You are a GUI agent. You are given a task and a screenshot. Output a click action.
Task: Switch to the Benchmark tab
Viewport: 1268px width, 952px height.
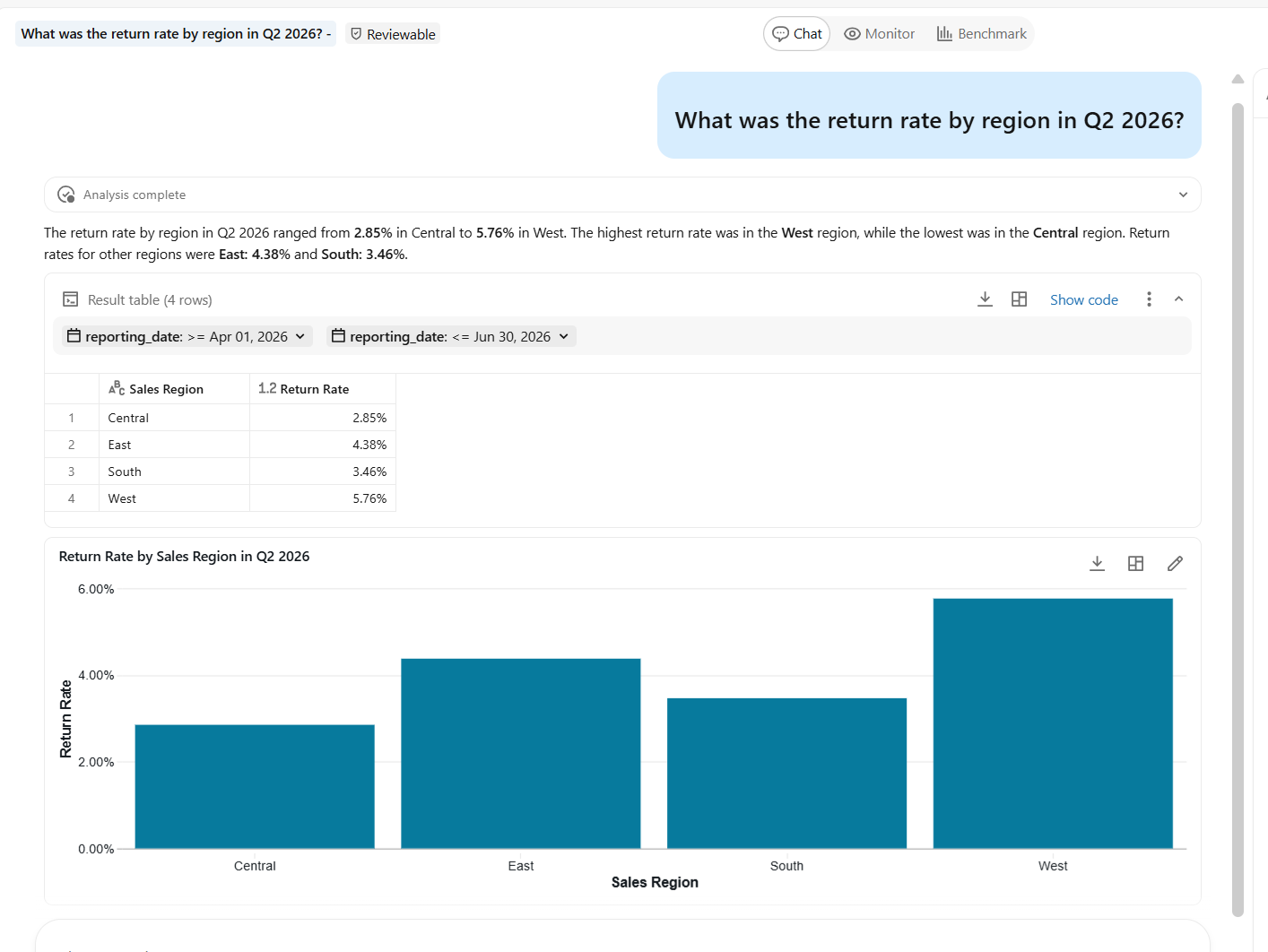pos(982,34)
